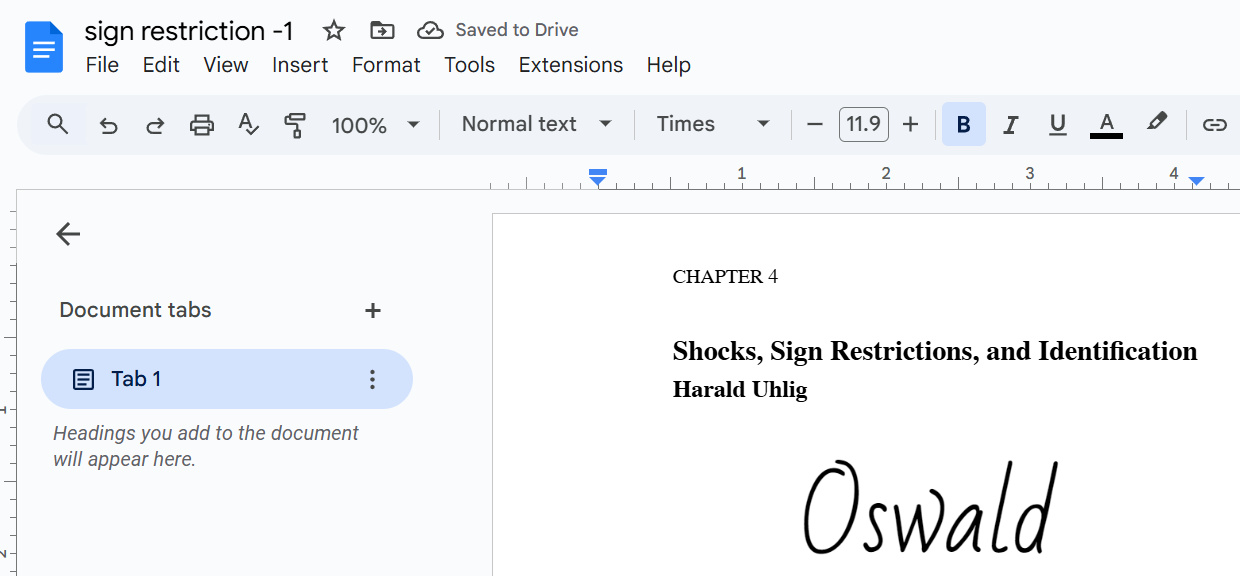Image resolution: width=1240 pixels, height=576 pixels.
Task: Insert a link
Action: tap(1215, 124)
